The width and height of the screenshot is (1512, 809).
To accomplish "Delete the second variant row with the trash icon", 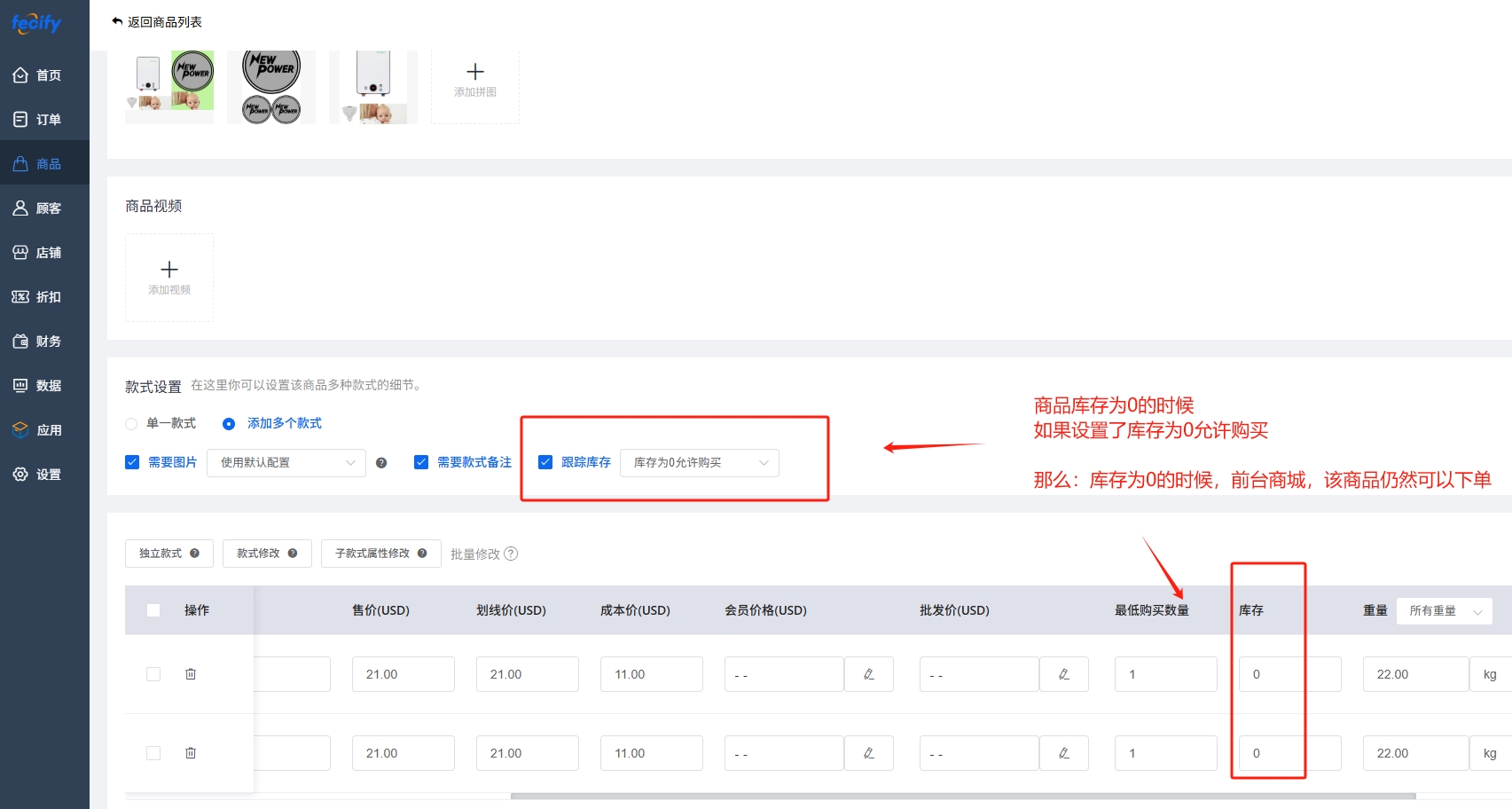I will [191, 753].
